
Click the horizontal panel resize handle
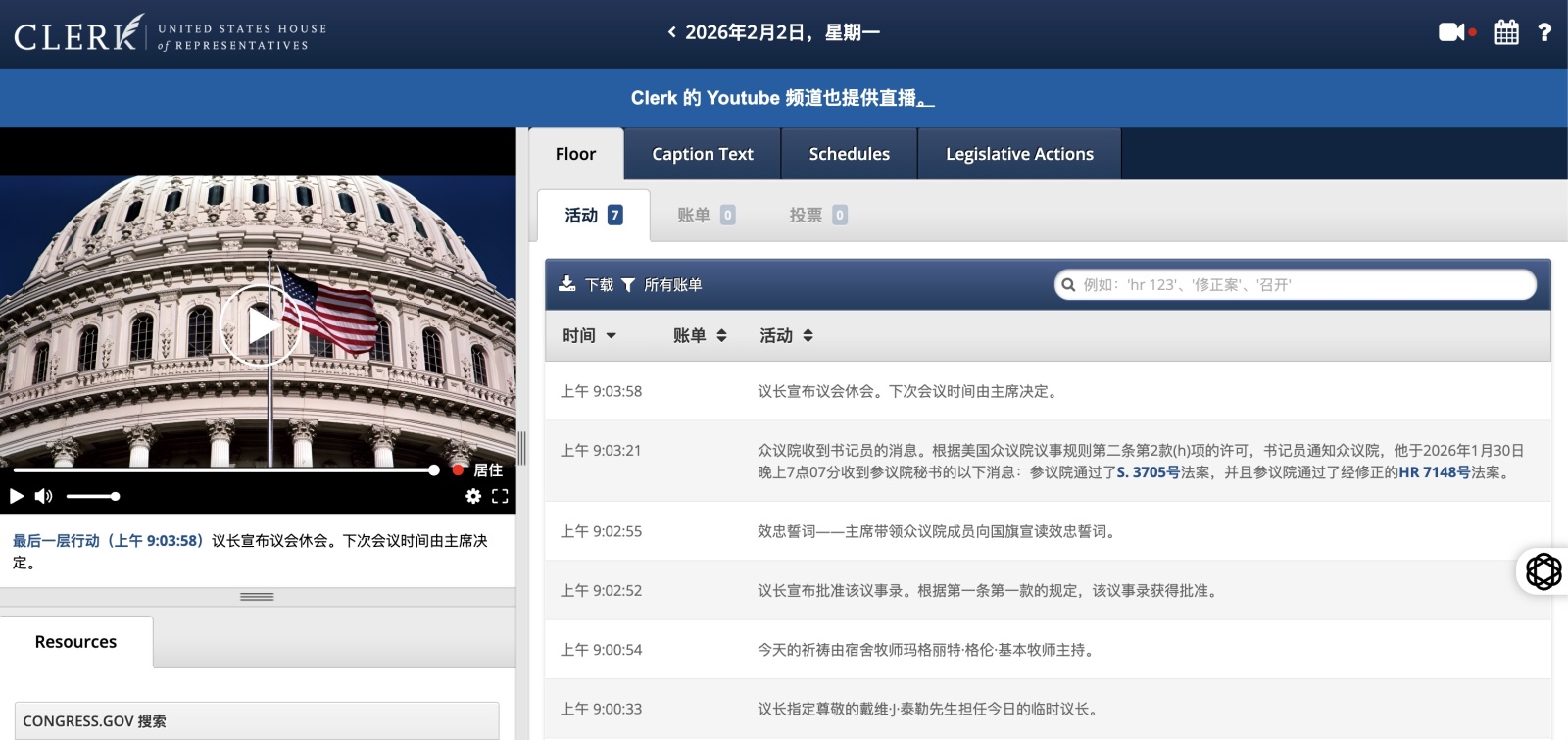257,596
